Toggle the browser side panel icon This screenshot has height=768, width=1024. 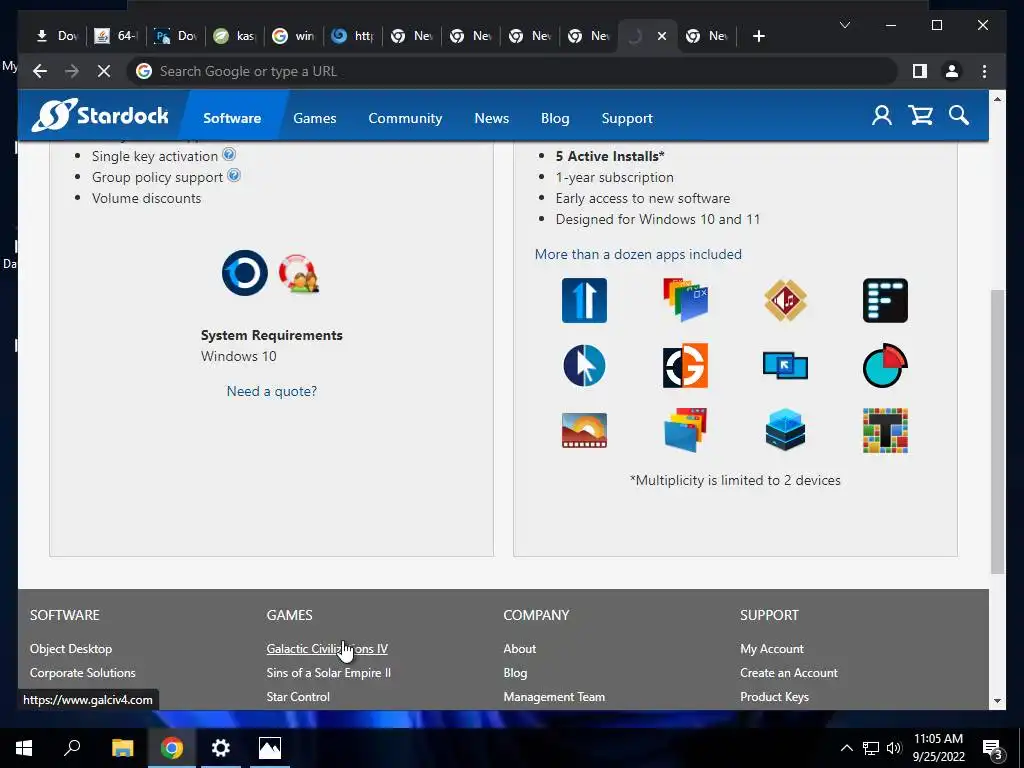920,71
